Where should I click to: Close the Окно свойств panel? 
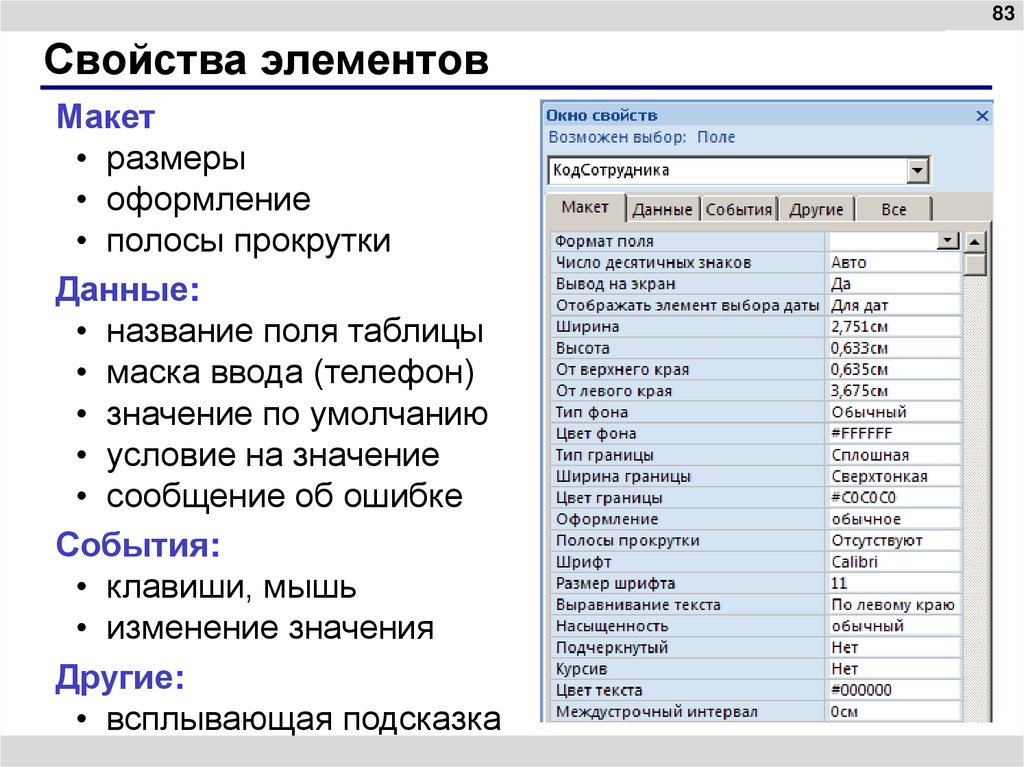(x=983, y=114)
